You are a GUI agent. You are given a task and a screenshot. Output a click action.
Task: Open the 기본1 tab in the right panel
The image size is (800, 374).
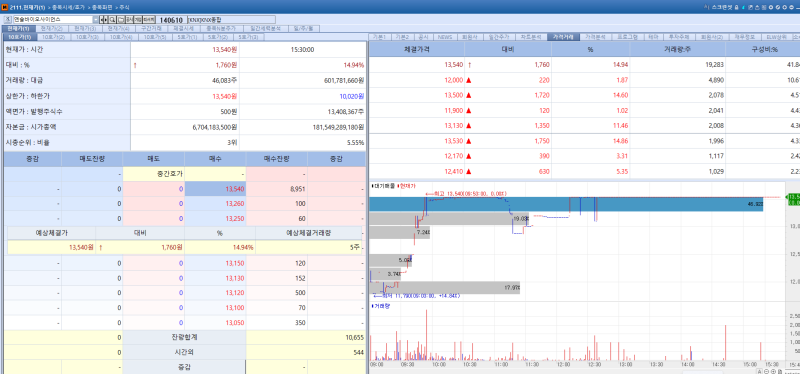point(380,37)
